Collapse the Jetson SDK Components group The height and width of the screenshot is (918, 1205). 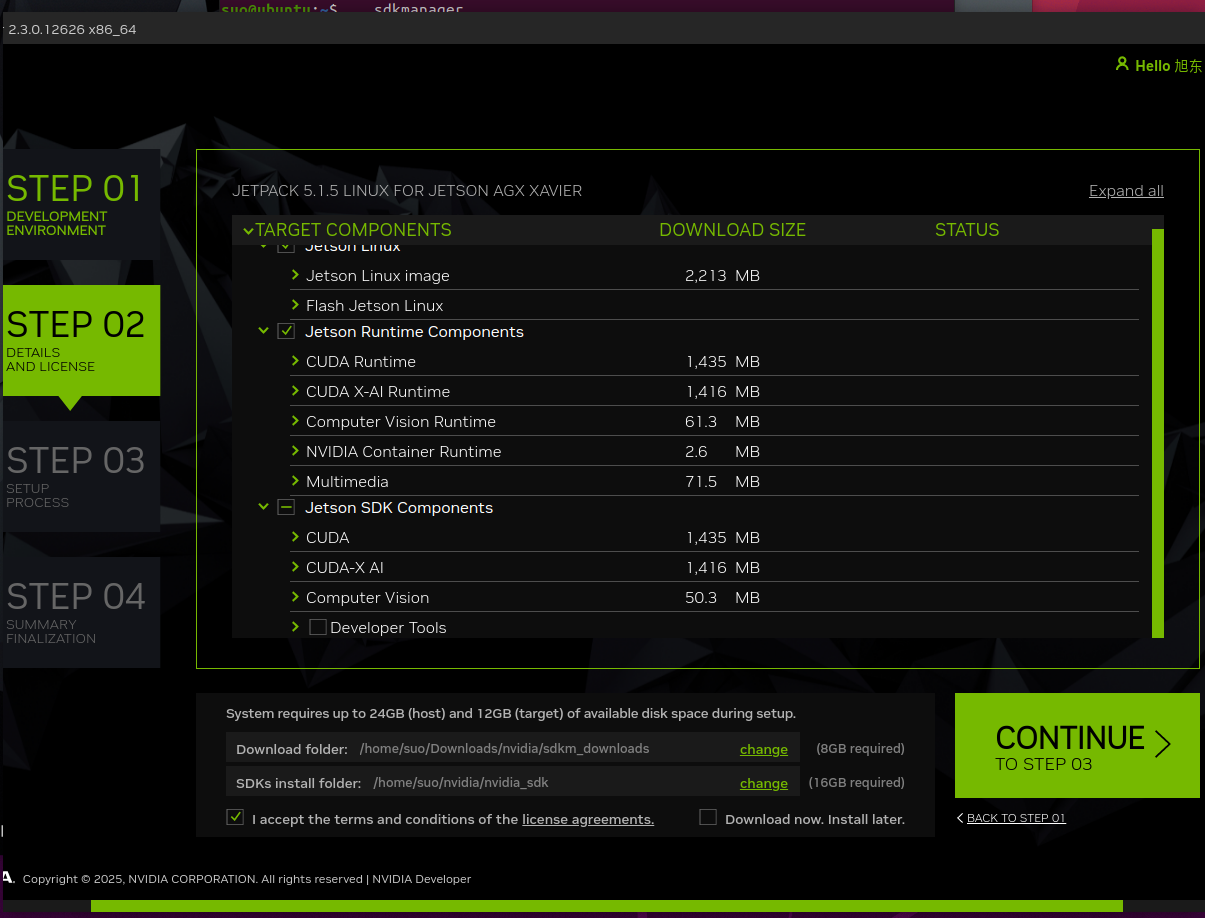point(264,506)
